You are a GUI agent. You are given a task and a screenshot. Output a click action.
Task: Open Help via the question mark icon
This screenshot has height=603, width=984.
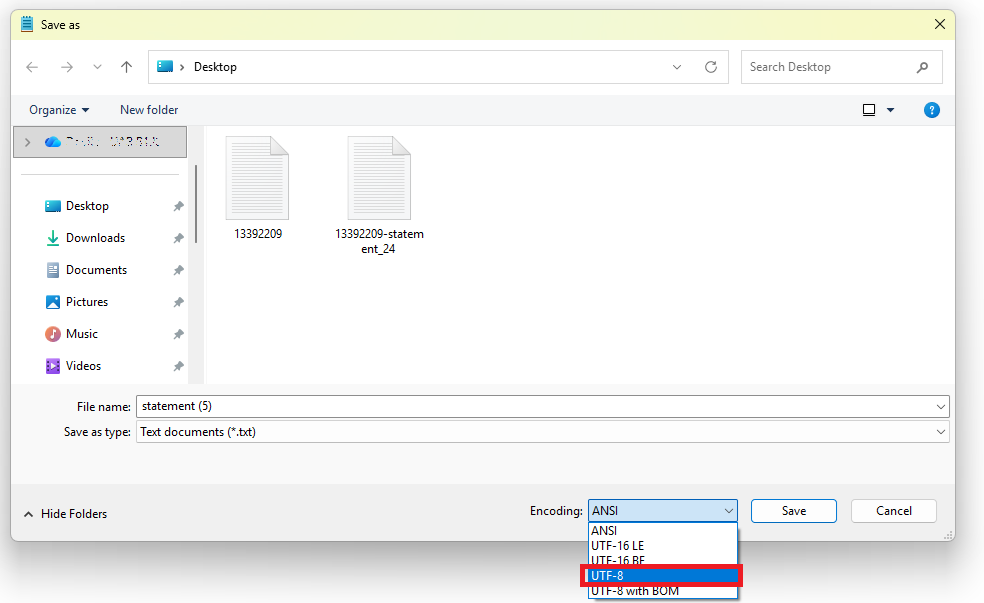pos(932,110)
